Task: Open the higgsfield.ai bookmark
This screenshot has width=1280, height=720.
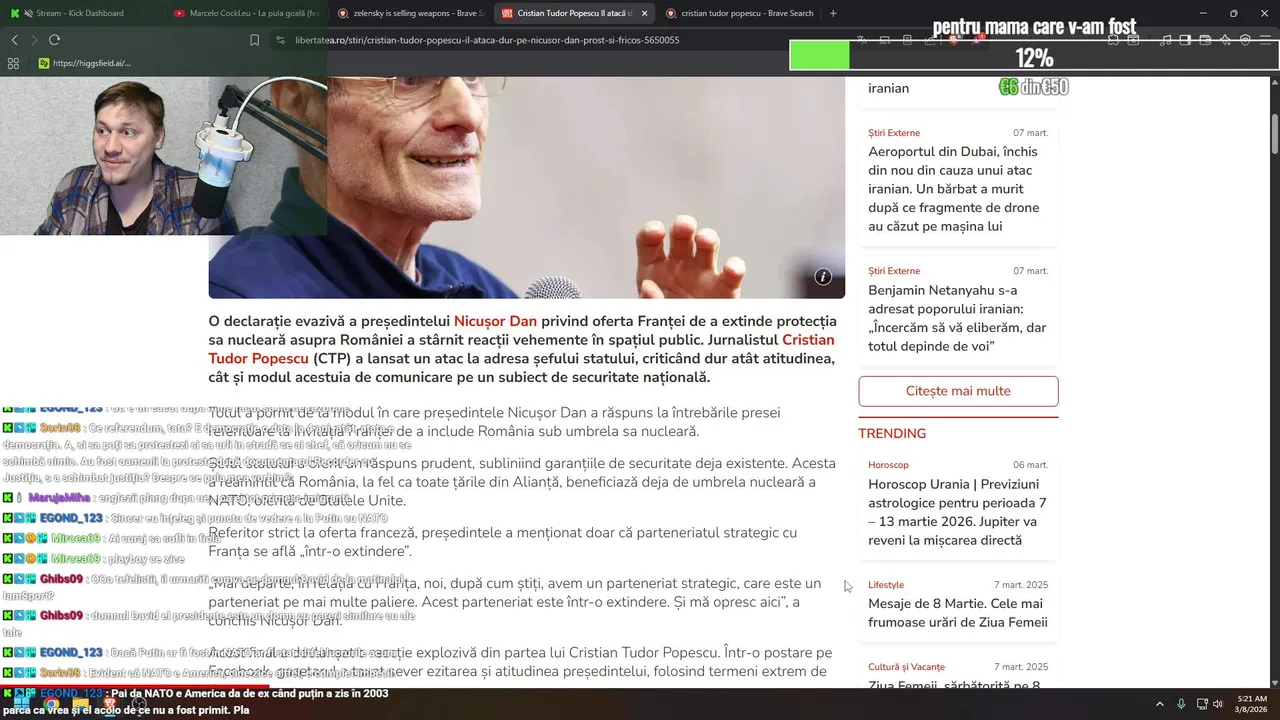Action: click(x=84, y=63)
